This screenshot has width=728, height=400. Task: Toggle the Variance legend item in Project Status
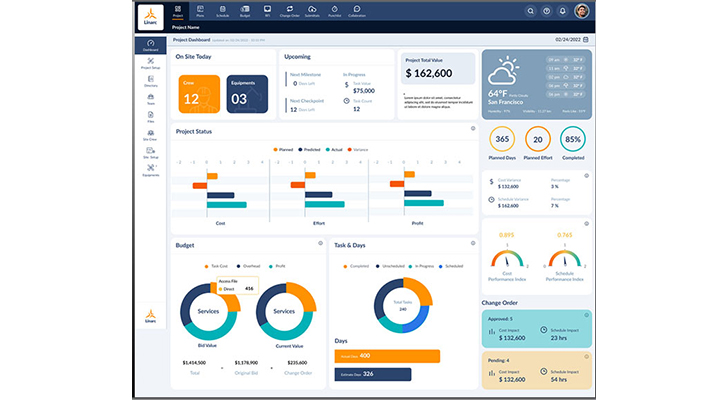click(x=358, y=149)
